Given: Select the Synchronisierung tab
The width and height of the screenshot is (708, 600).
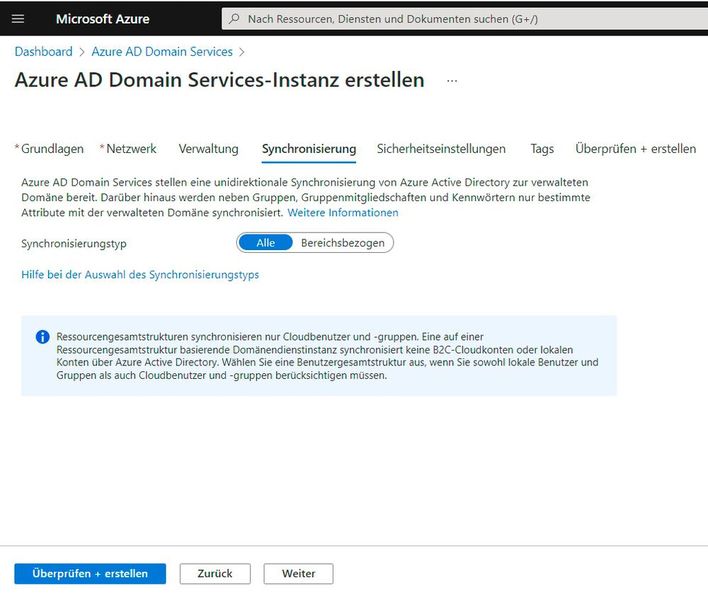Looking at the screenshot, I should (x=309, y=149).
